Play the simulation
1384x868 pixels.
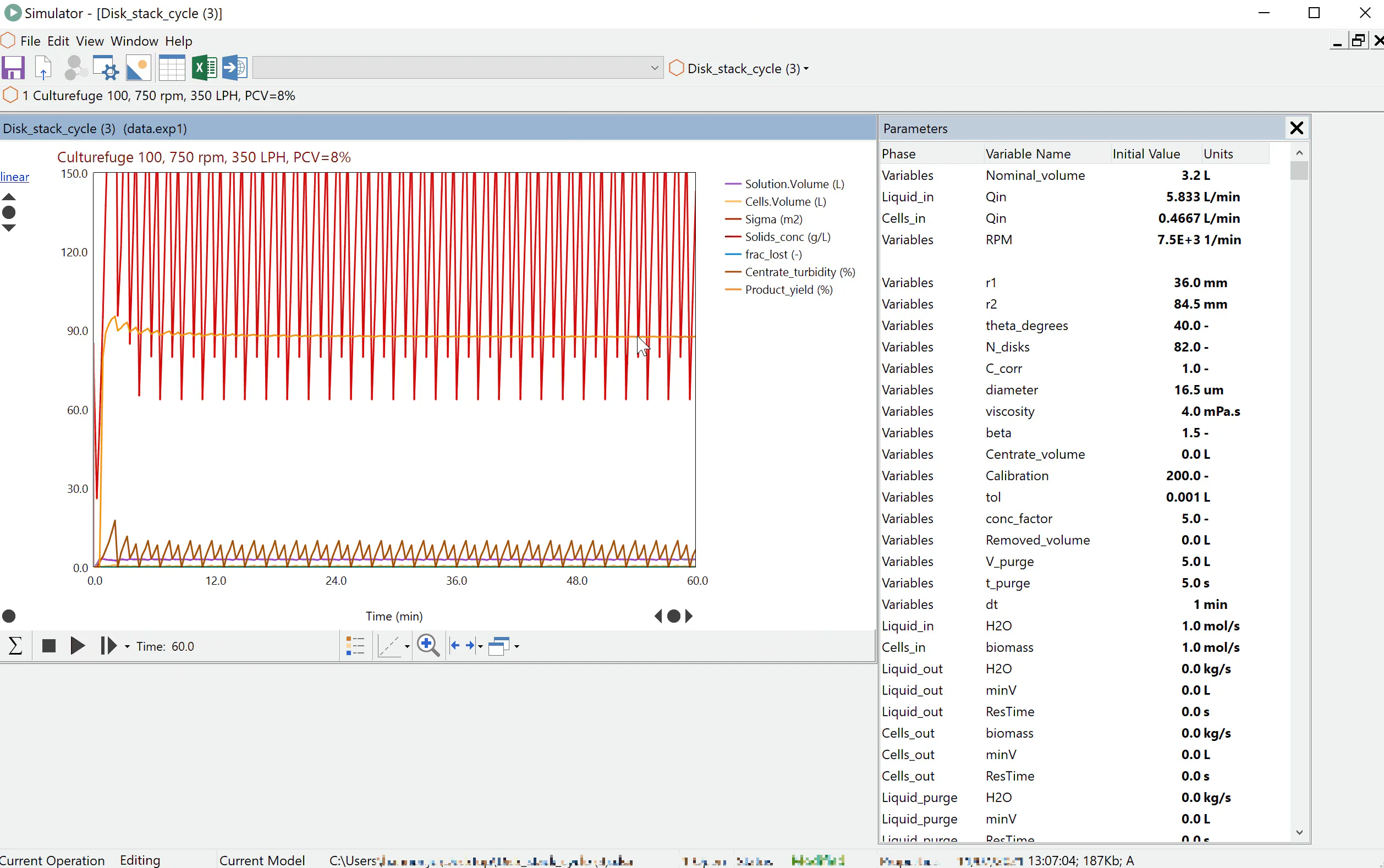click(x=78, y=646)
